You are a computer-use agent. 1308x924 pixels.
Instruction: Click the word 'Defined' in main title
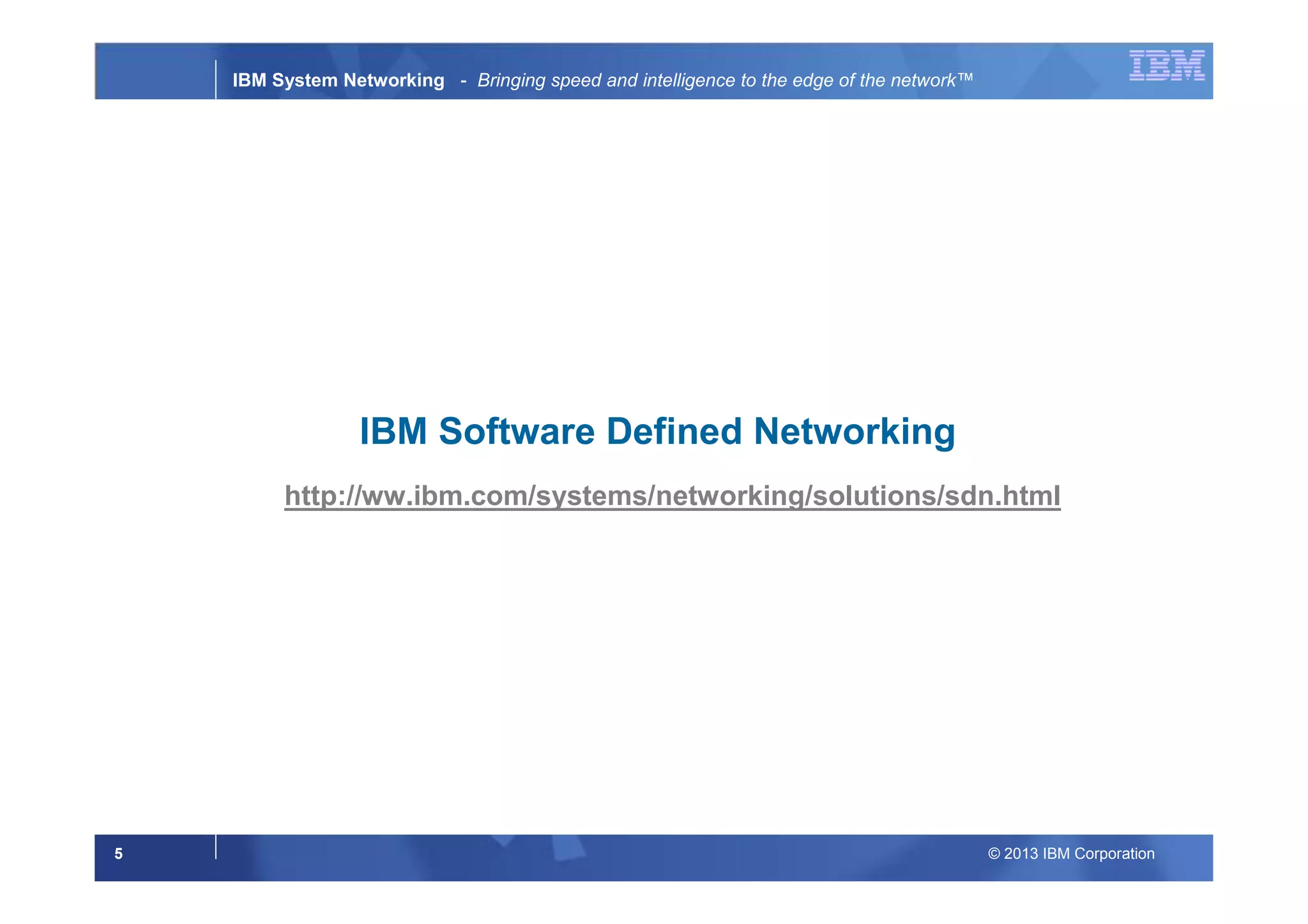[674, 431]
